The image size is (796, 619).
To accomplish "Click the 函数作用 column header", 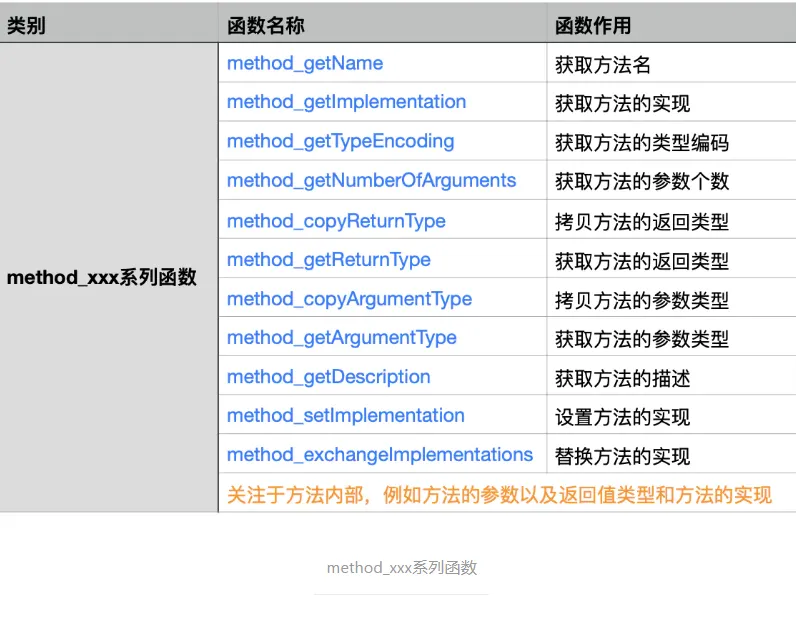I will coord(672,24).
